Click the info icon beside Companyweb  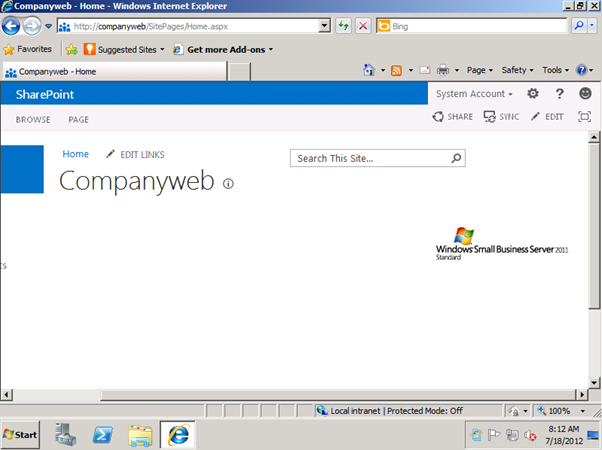pyautogui.click(x=228, y=184)
